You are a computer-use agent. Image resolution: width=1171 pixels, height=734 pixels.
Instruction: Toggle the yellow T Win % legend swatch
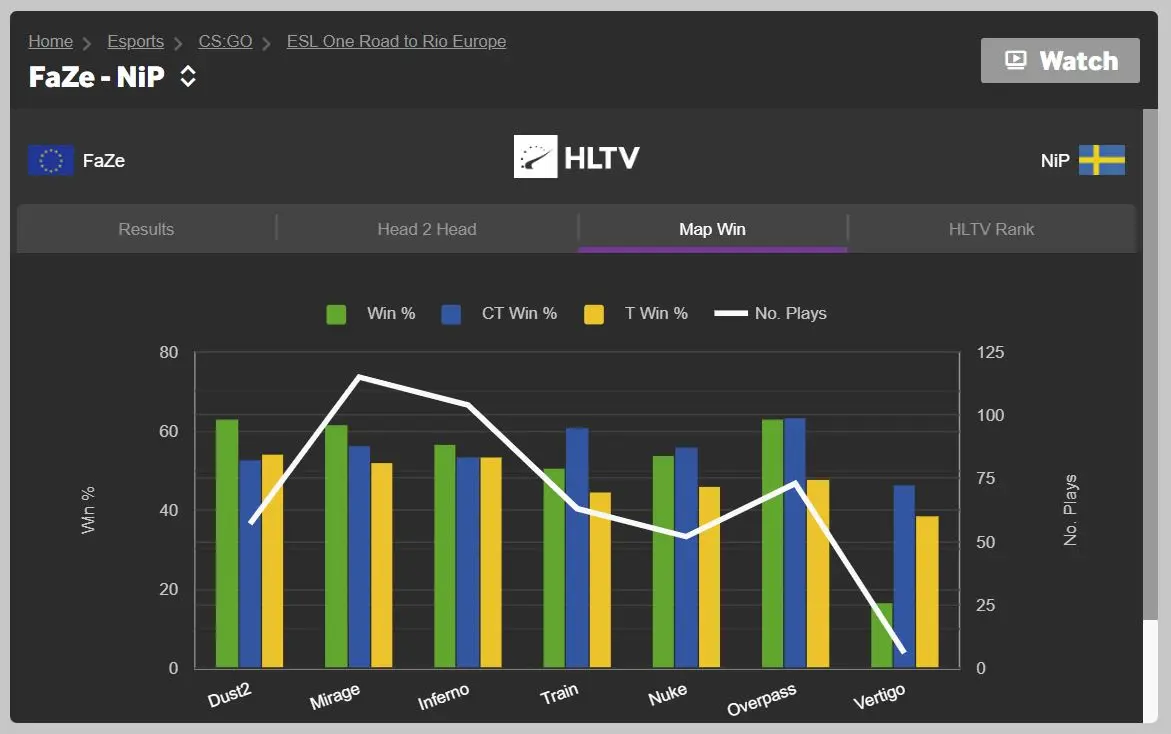[594, 314]
